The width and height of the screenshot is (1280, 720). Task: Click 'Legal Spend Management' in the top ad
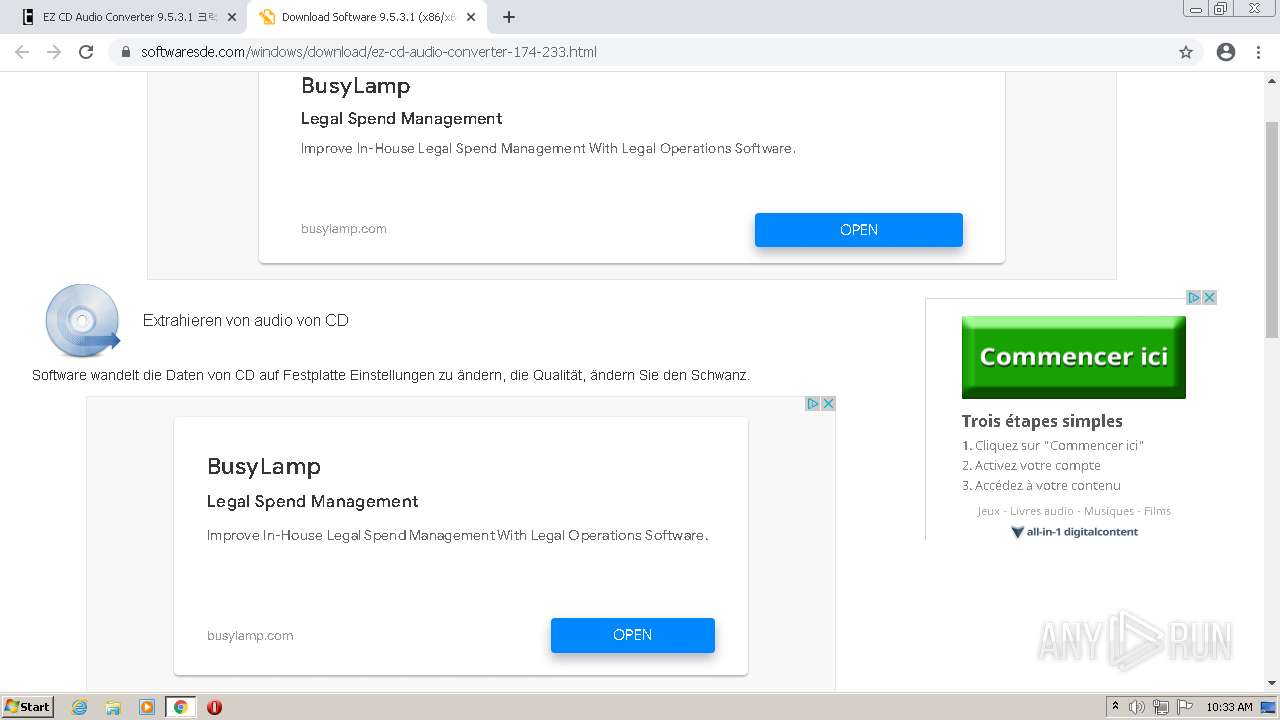pos(402,118)
